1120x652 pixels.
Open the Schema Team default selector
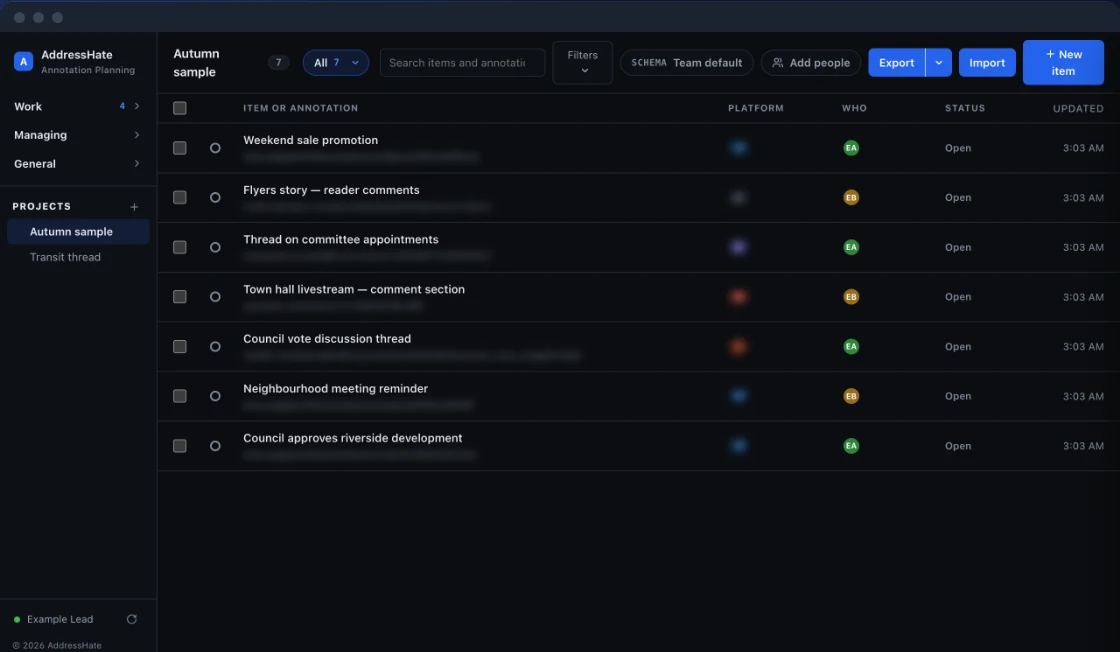tap(686, 63)
